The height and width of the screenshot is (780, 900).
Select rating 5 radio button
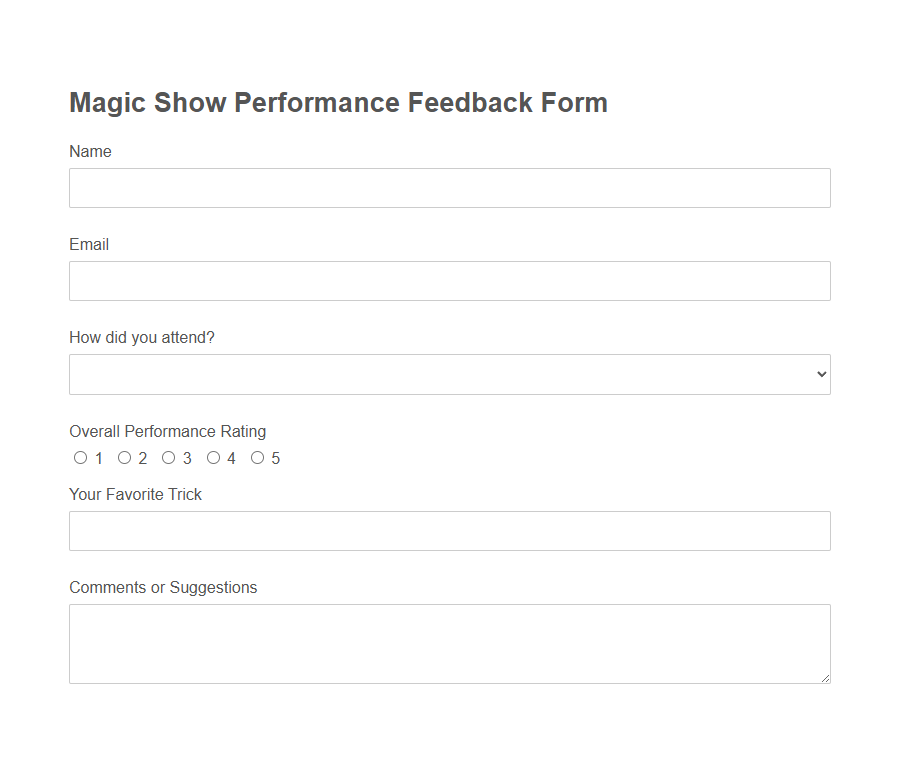[258, 457]
